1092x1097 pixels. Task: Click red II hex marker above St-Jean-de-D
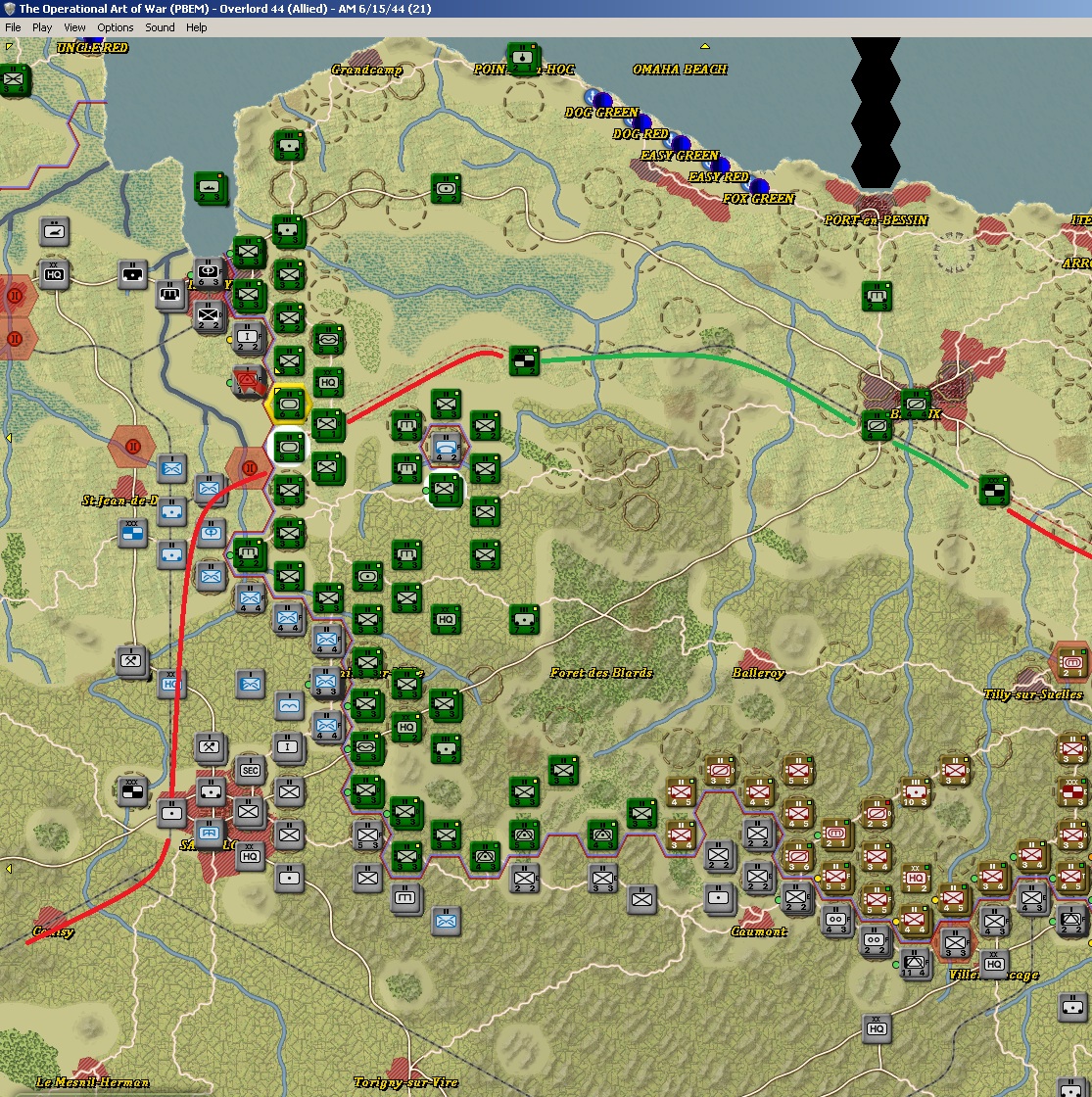(x=132, y=447)
